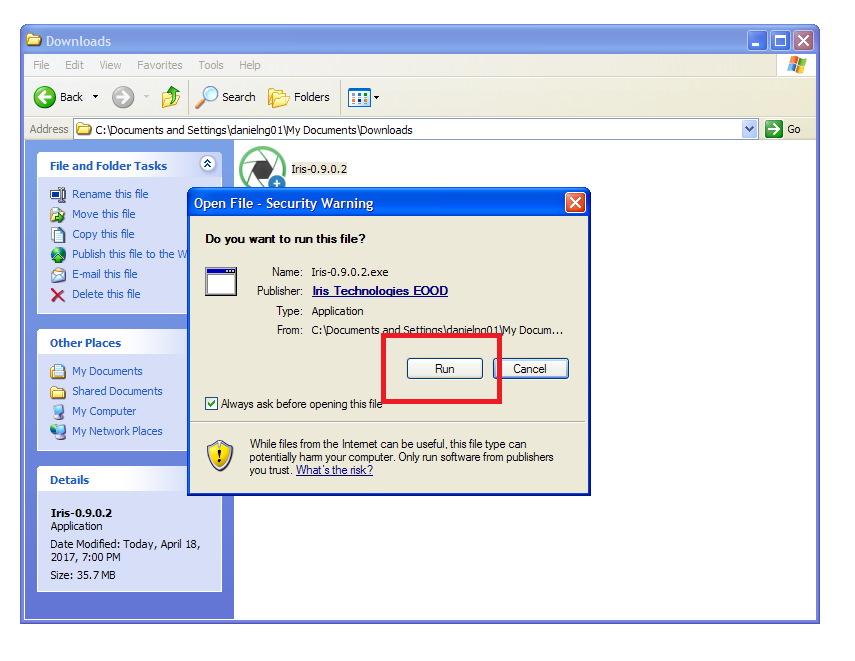Open My Computer link
The image size is (855, 661).
pos(104,411)
